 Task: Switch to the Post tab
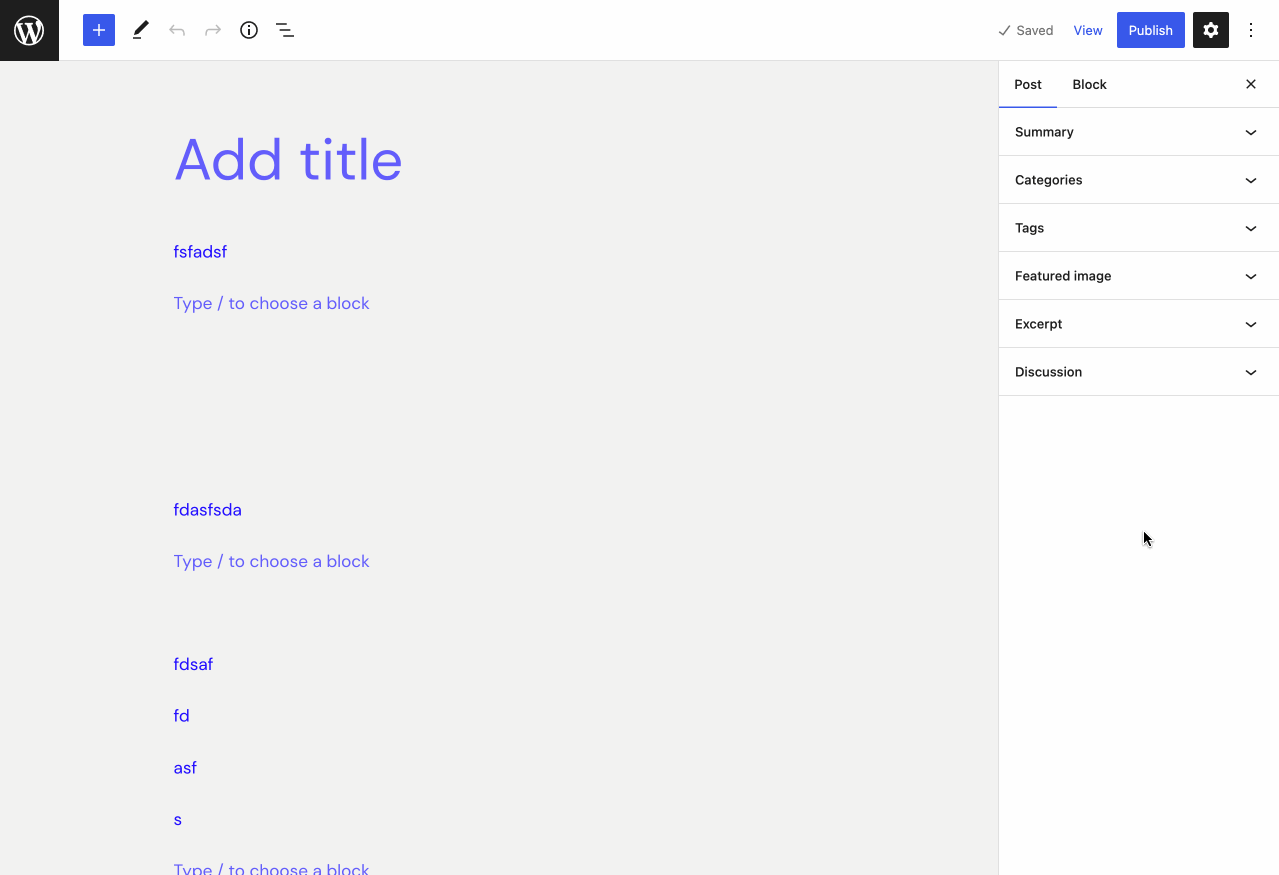(x=1028, y=84)
